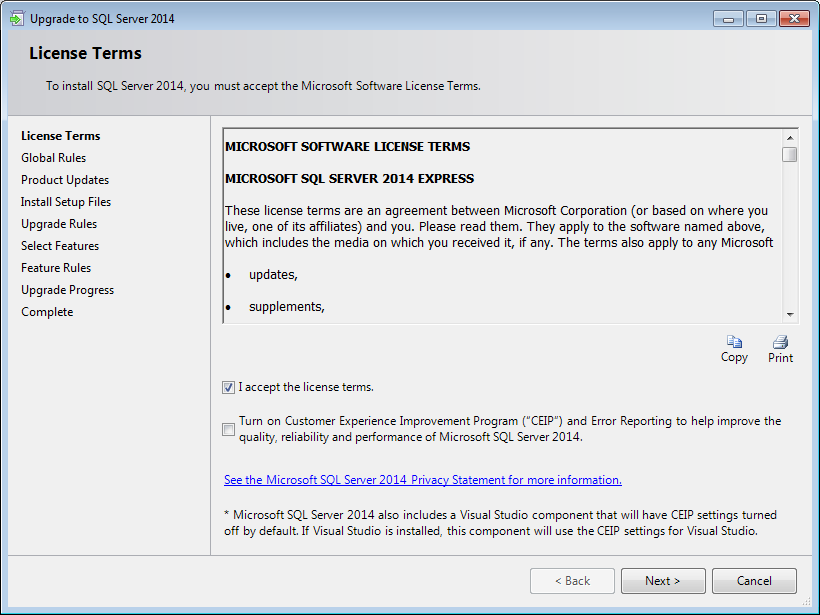The height and width of the screenshot is (615, 820).
Task: Click the license text scrollbar thumb
Action: [790, 155]
